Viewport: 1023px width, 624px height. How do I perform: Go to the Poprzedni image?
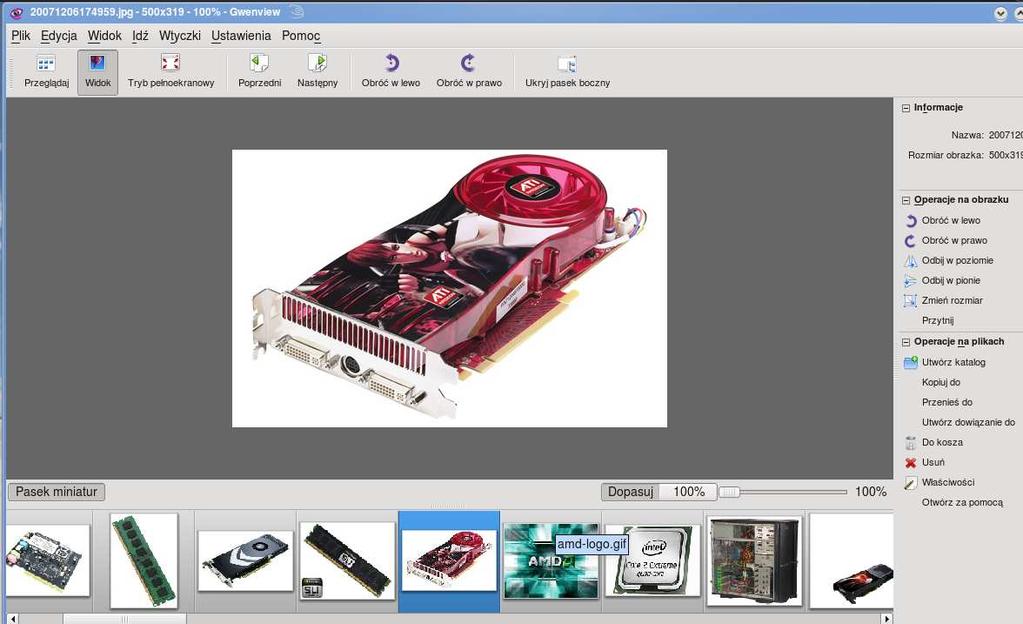[x=260, y=72]
